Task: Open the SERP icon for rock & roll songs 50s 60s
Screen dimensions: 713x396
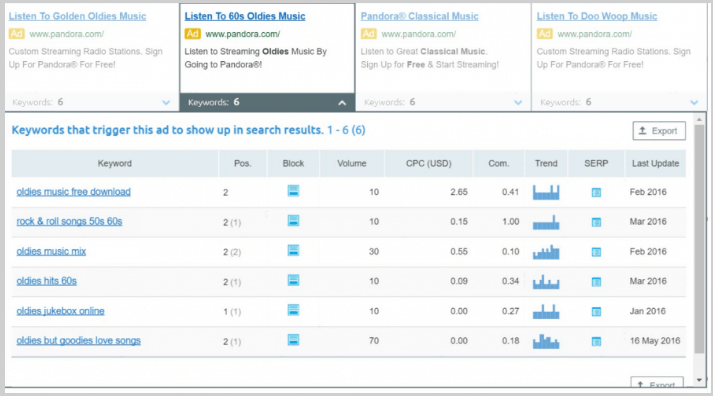Action: (x=596, y=222)
